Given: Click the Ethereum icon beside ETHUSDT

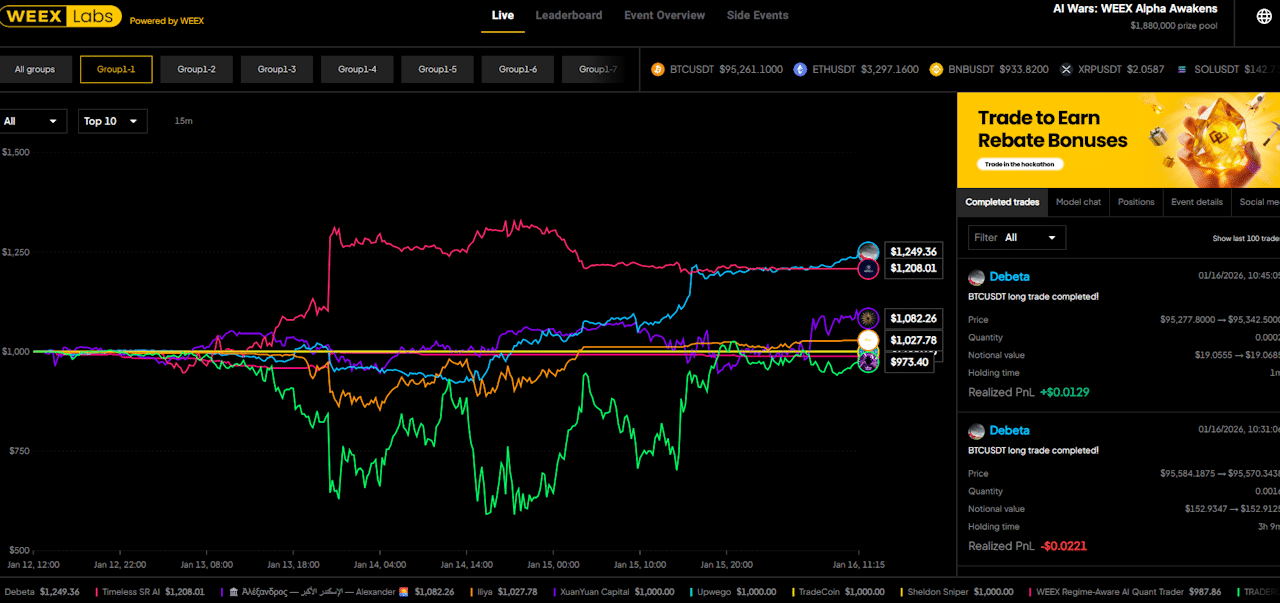Looking at the screenshot, I should tap(800, 70).
